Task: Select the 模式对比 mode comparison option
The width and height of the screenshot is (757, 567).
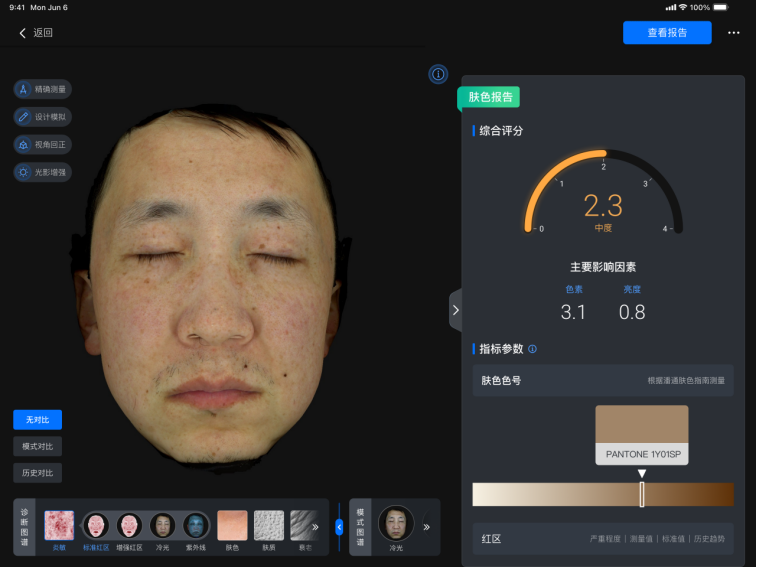Action: point(38,446)
